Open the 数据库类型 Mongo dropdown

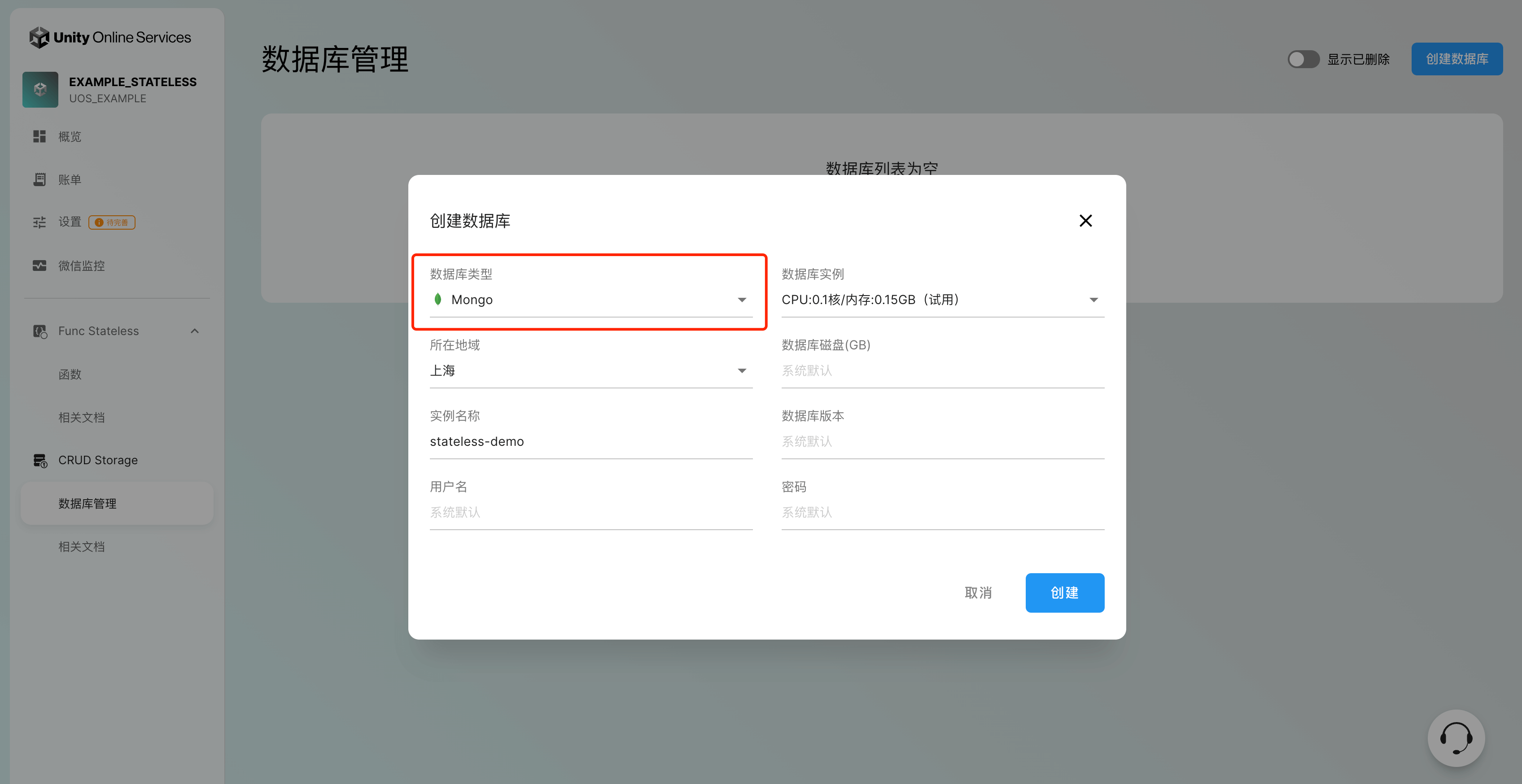[x=591, y=300]
